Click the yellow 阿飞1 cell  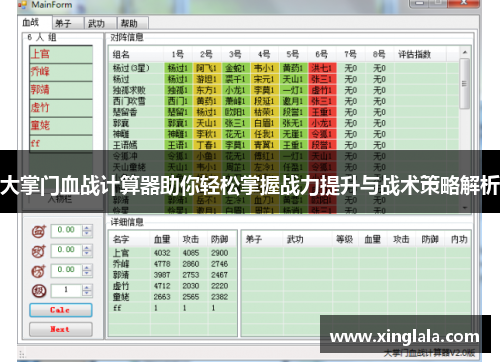(207, 68)
